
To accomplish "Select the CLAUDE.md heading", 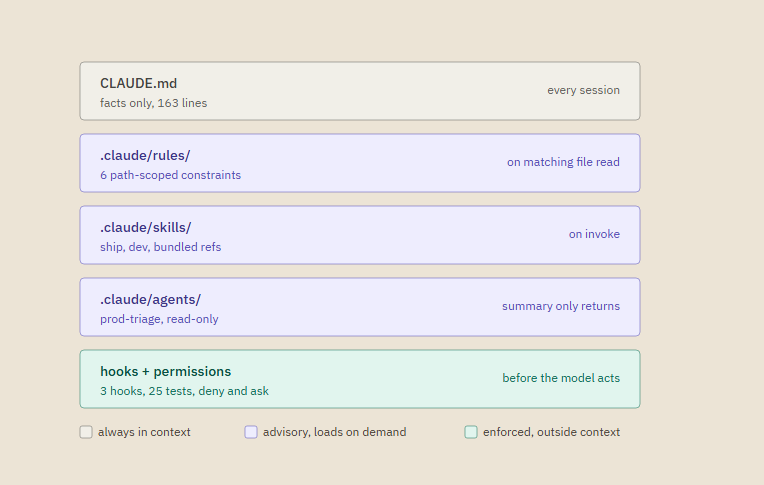I will [138, 83].
